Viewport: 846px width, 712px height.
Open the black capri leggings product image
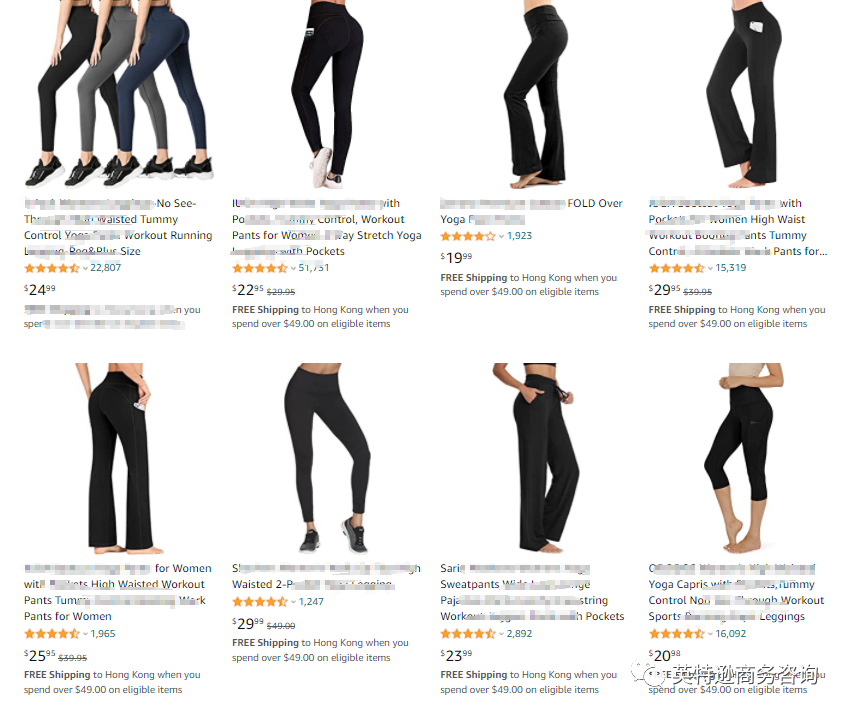pyautogui.click(x=739, y=458)
